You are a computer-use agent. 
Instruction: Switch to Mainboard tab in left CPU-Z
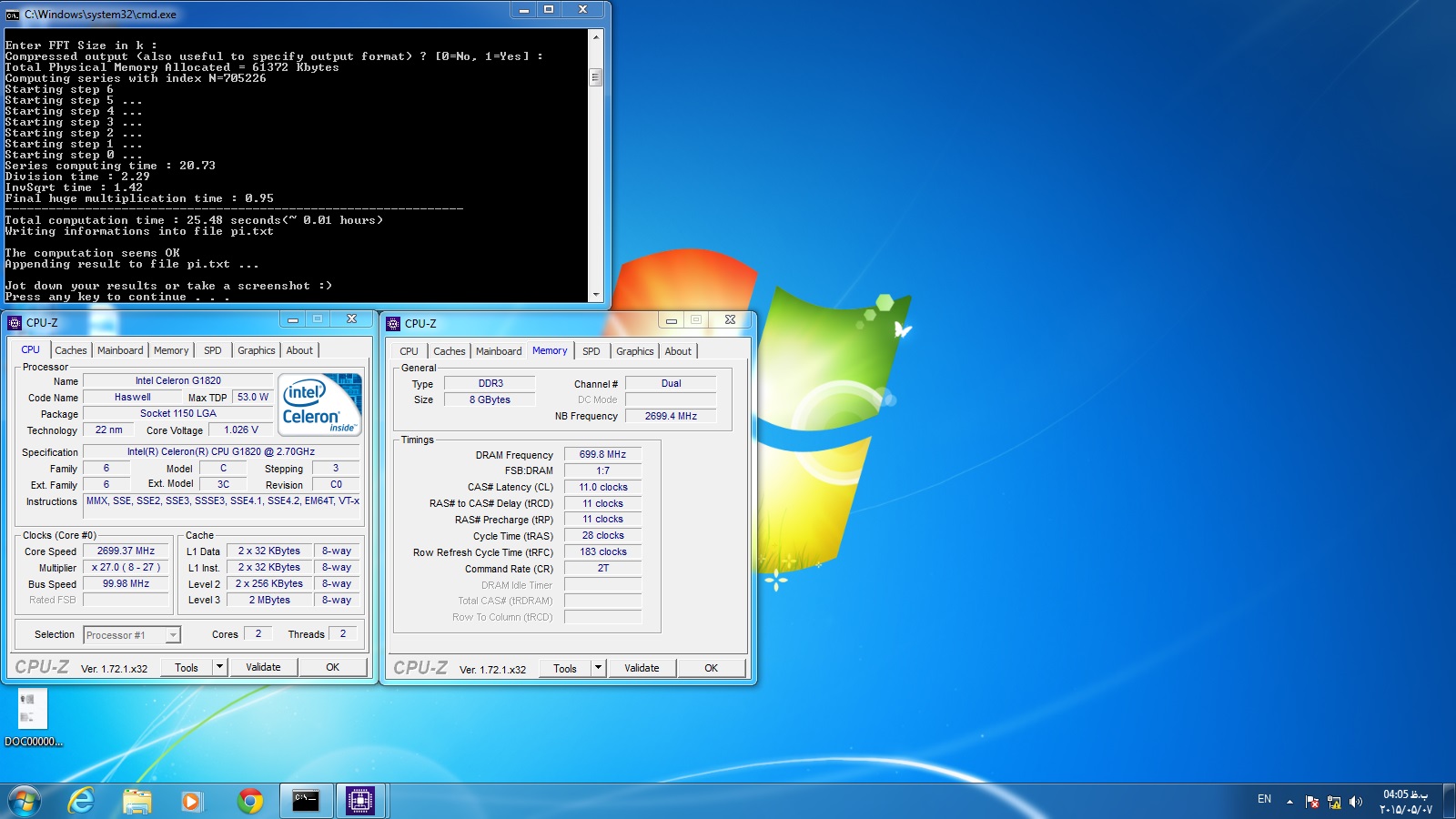point(120,350)
